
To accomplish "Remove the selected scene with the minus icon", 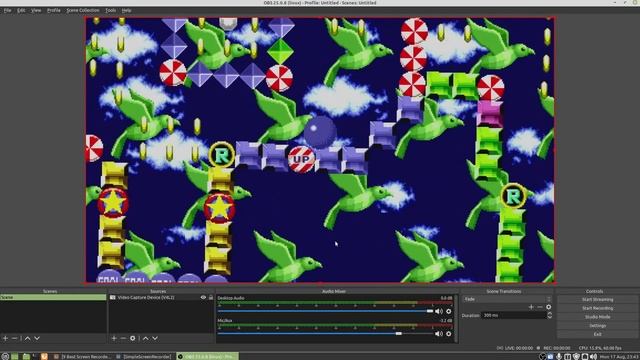I will (x=14, y=338).
